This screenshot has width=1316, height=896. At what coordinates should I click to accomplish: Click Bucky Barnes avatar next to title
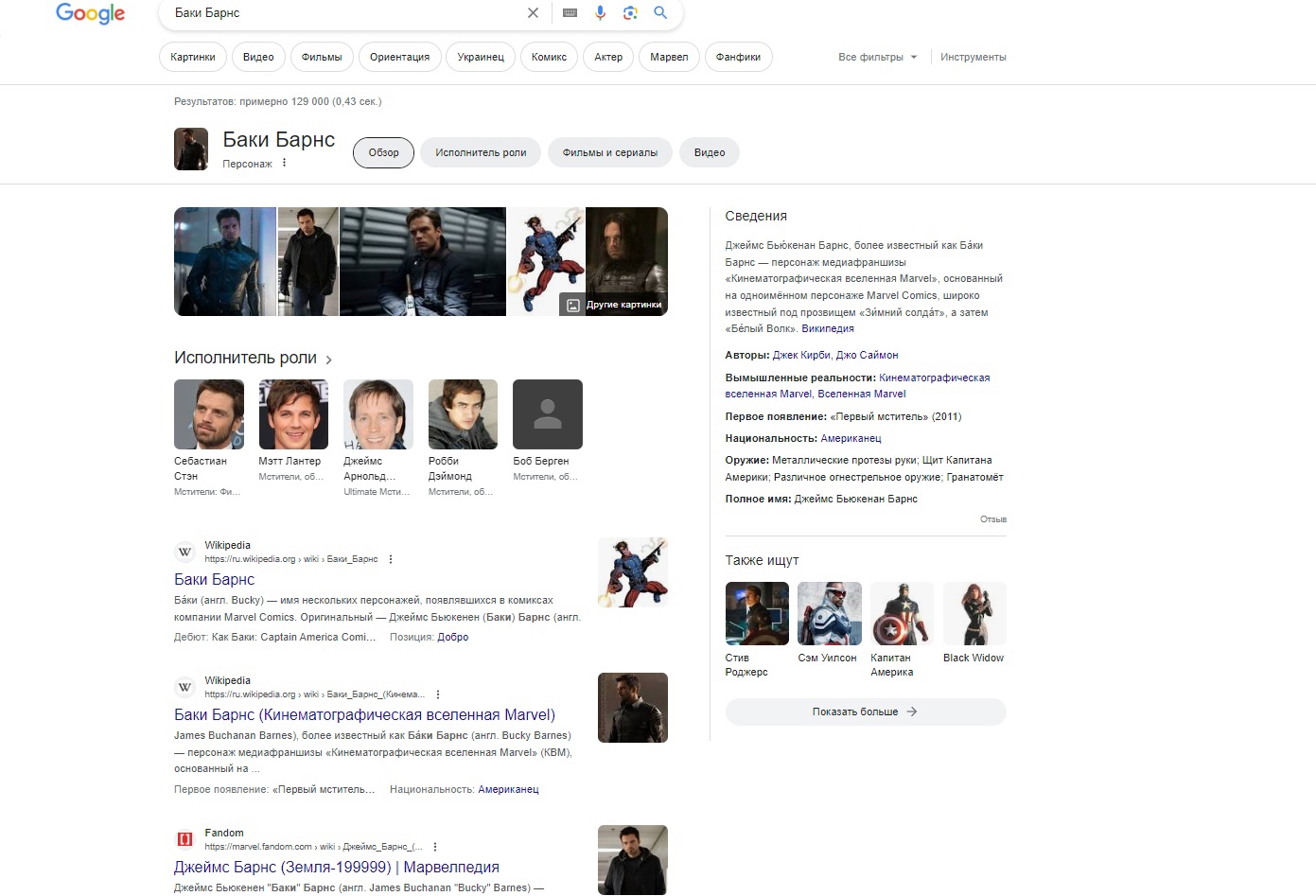(191, 149)
